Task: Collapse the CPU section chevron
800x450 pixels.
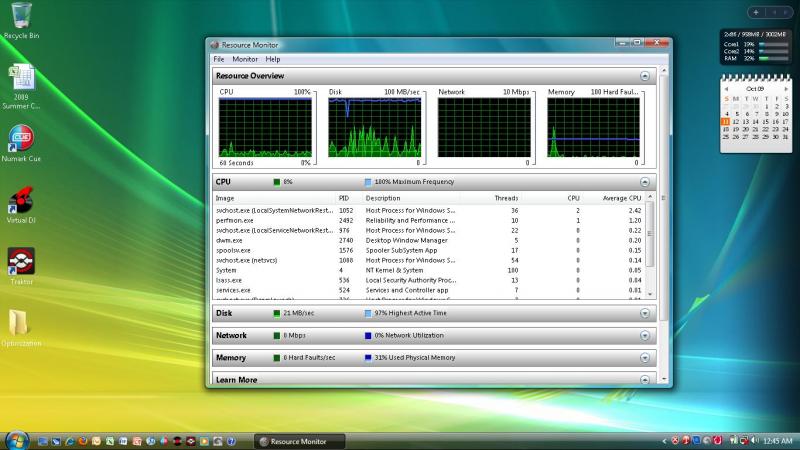Action: coord(645,182)
